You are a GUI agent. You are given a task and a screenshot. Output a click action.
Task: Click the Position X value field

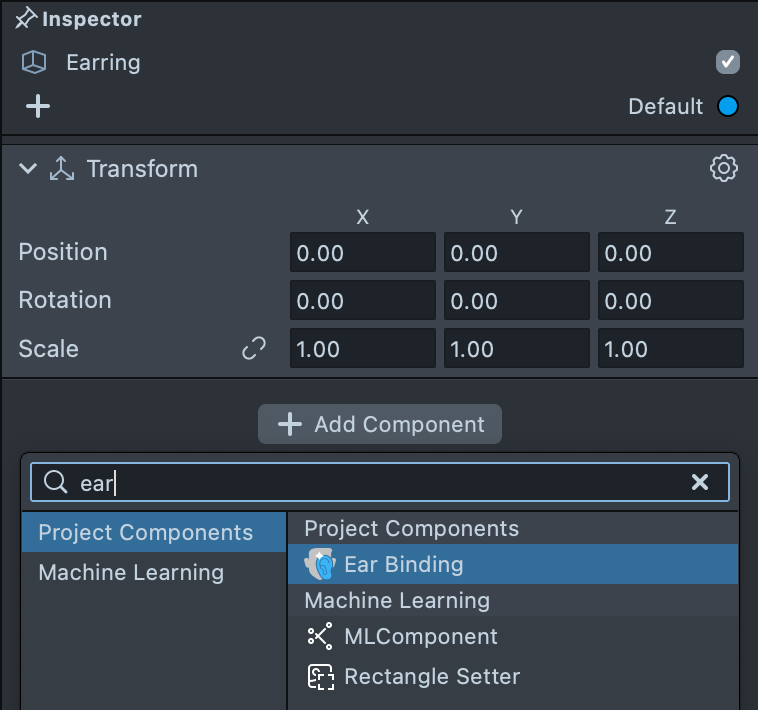(363, 253)
